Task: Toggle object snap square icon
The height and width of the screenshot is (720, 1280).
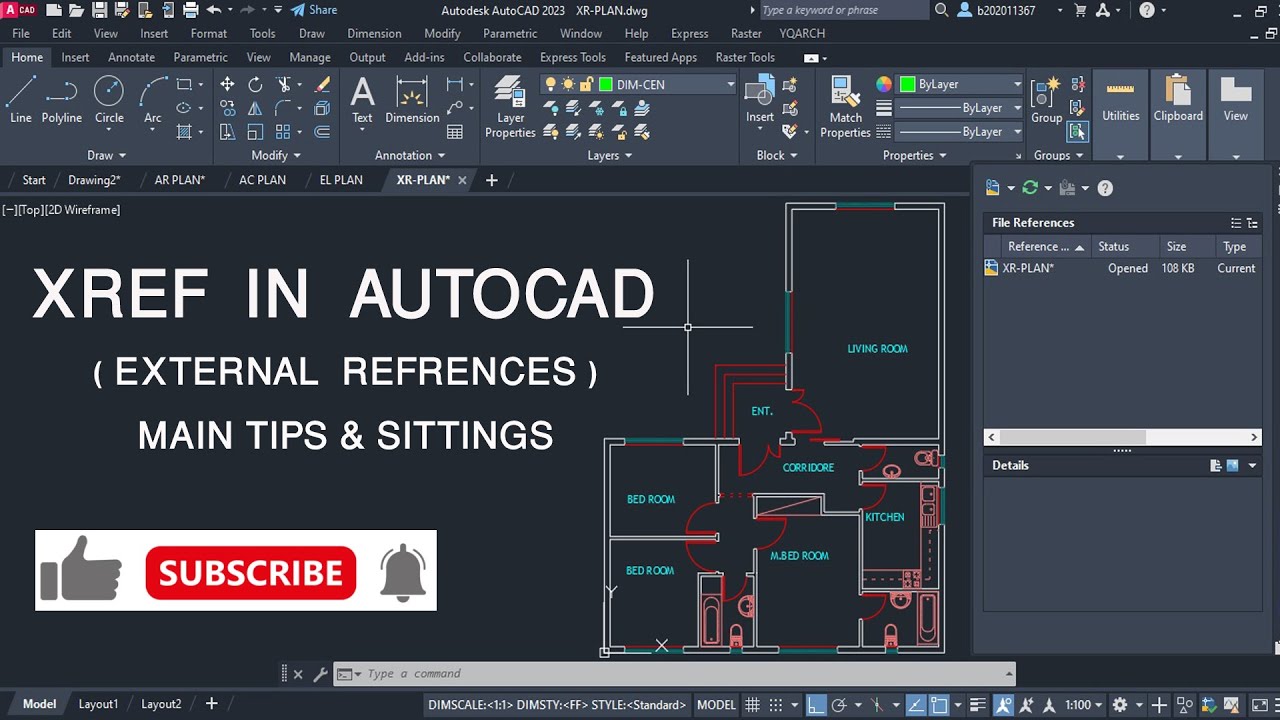Action: 939,705
